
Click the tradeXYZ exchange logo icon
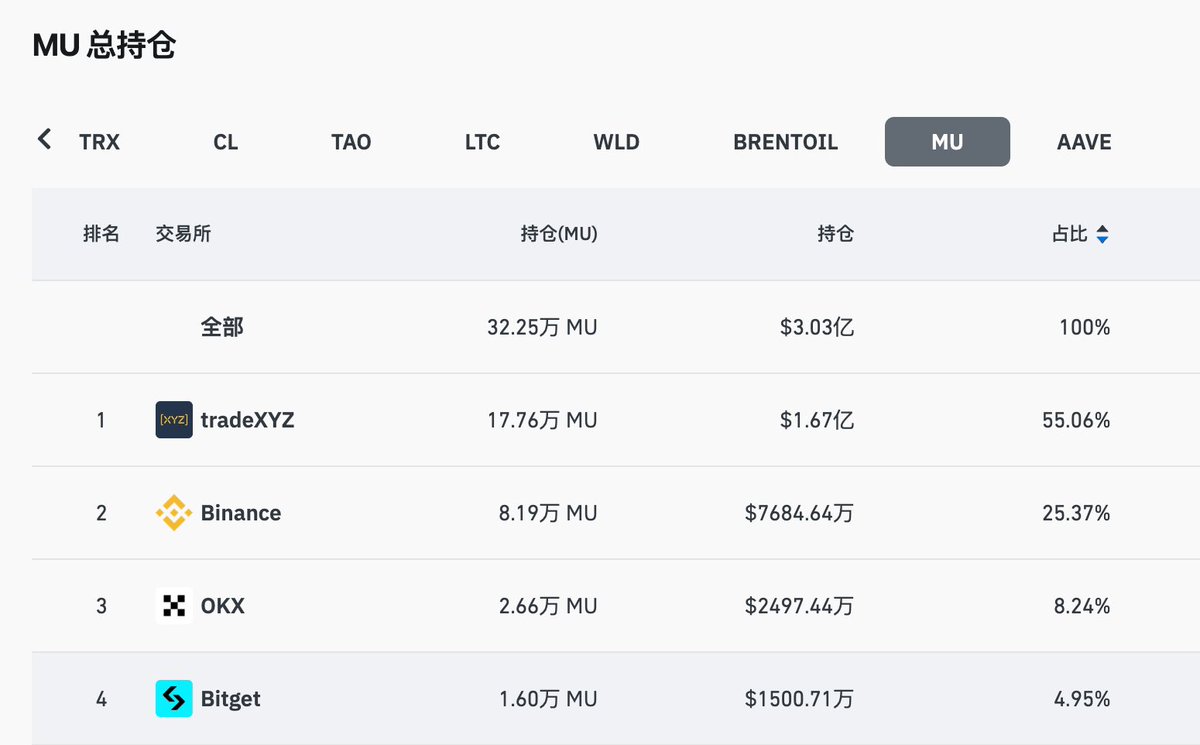pyautogui.click(x=174, y=420)
